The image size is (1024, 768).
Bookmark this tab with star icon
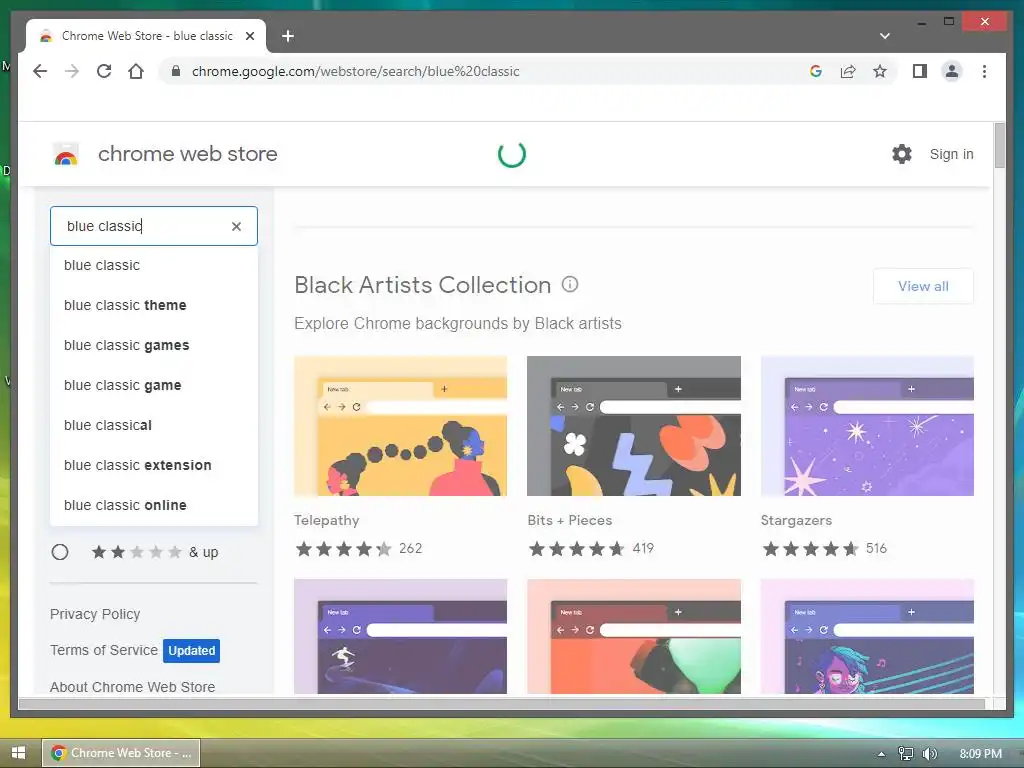[880, 71]
